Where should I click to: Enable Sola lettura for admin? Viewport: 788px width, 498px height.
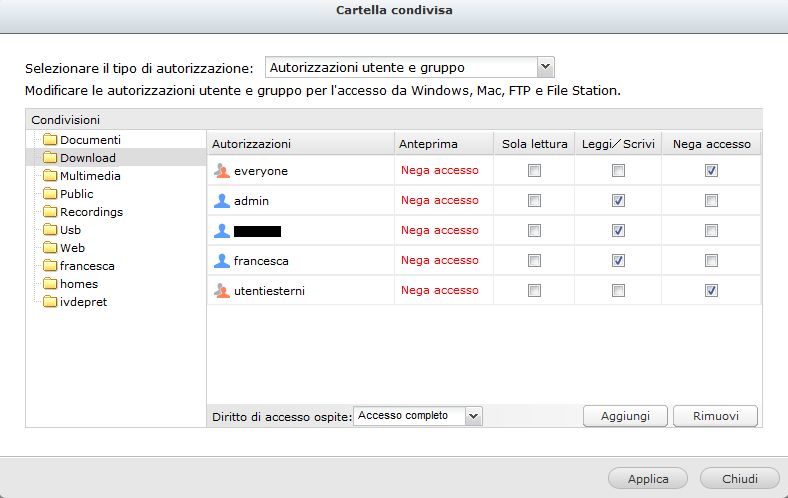click(535, 201)
